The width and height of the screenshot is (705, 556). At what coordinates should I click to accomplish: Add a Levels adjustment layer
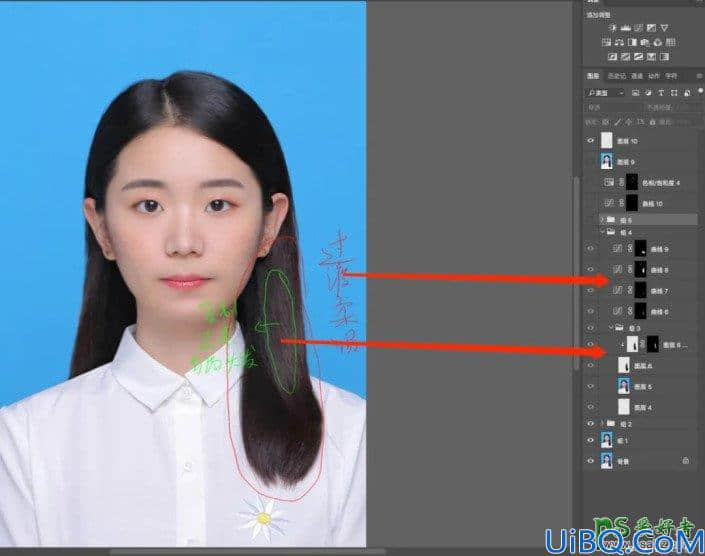tap(625, 28)
